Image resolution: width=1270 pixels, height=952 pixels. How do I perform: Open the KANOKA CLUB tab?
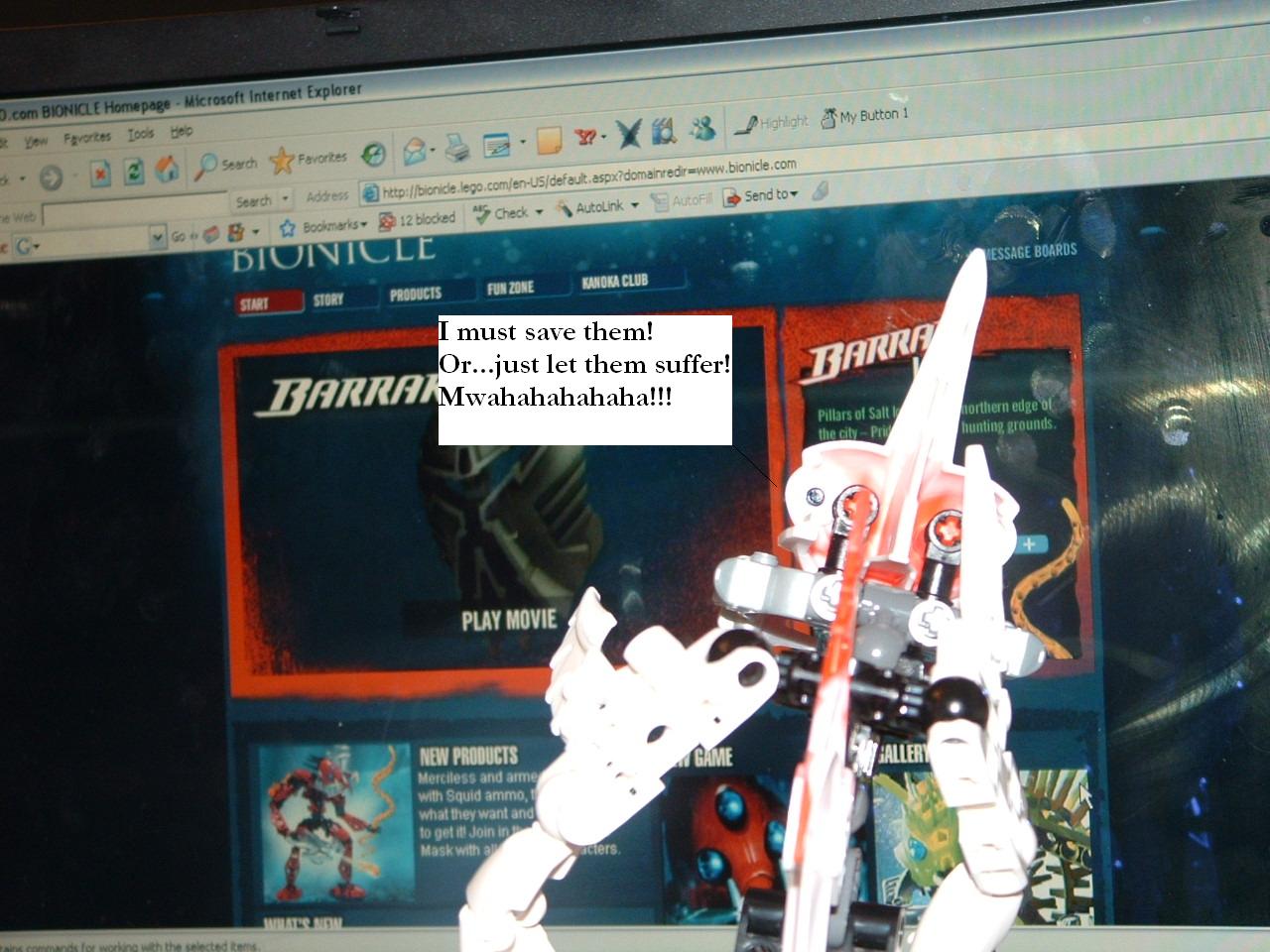point(615,282)
